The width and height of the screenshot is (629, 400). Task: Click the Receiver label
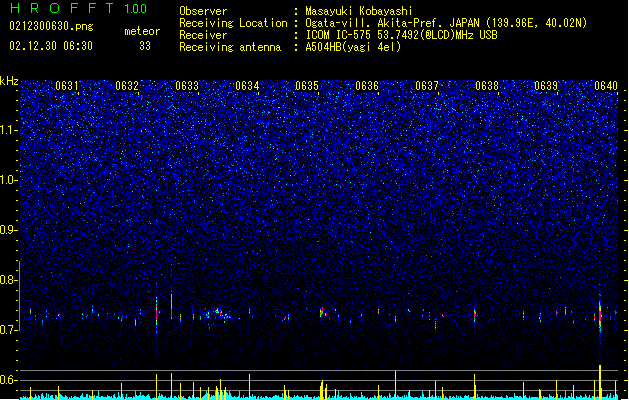tap(203, 35)
